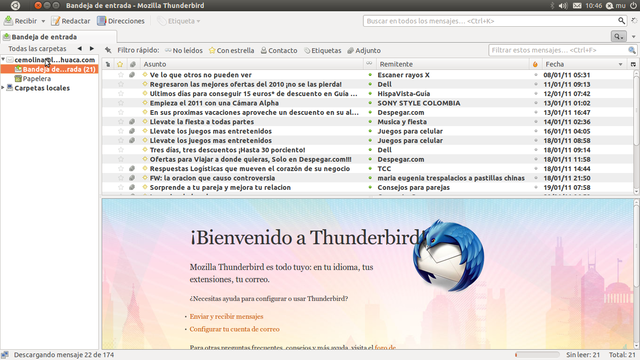This screenshot has width=640, height=360.
Task: Toggle the Adjunto quick filter
Action: pos(364,51)
